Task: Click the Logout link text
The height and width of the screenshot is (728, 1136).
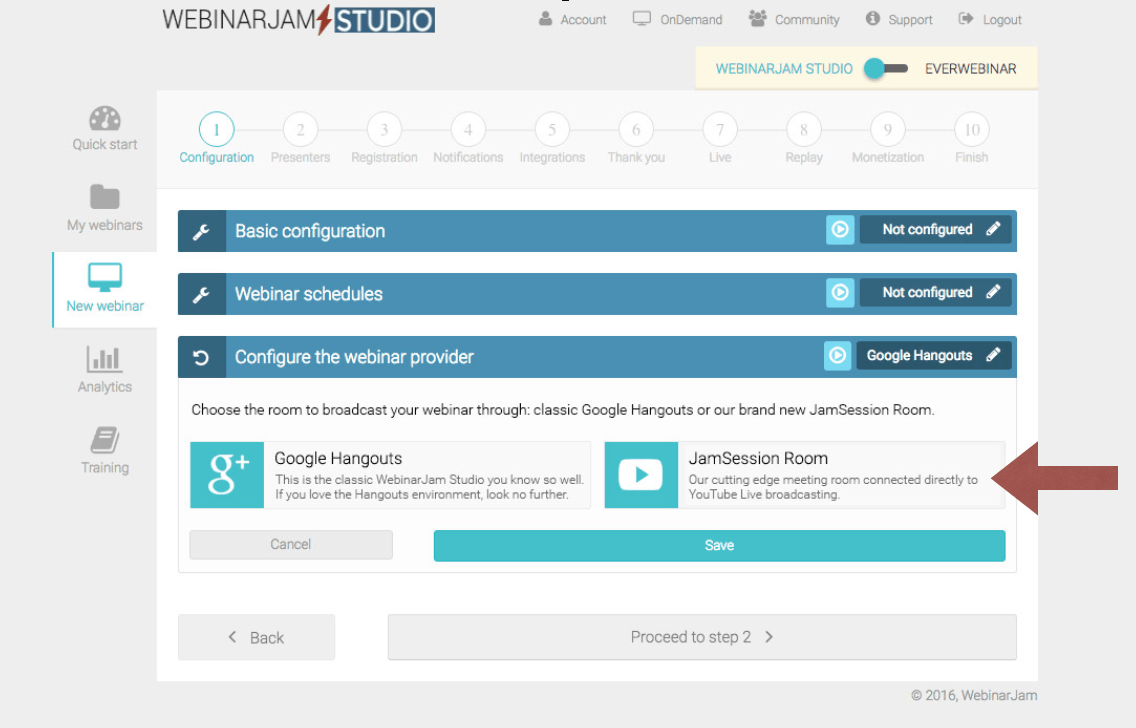Action: [x=1002, y=20]
